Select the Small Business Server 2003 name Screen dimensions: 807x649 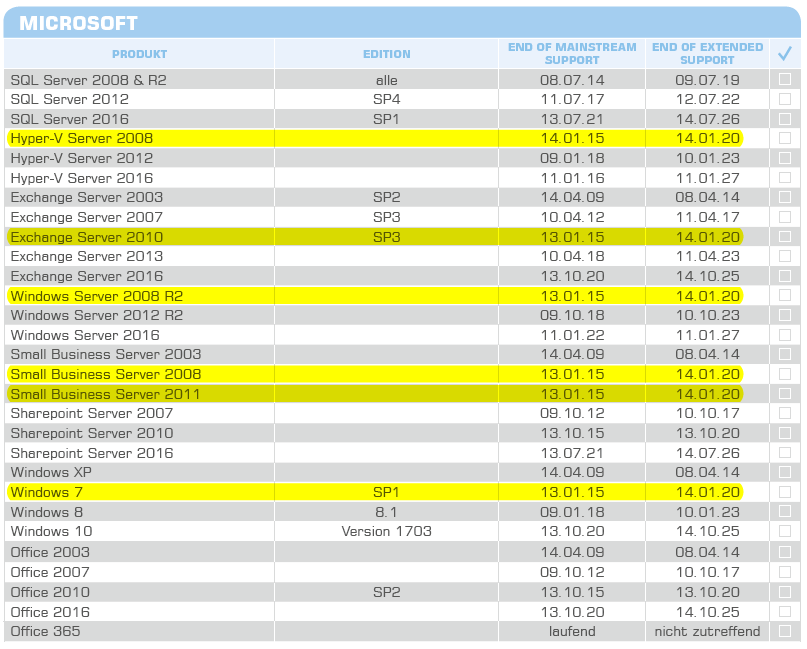click(x=106, y=354)
